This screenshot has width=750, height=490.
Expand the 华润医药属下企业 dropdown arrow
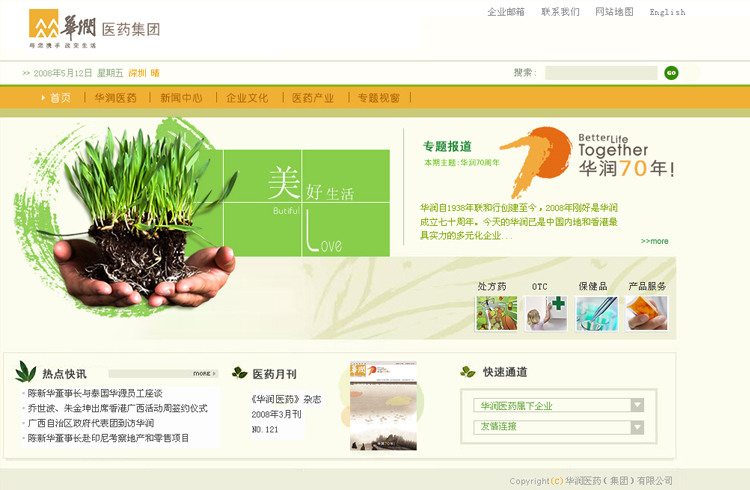point(637,405)
